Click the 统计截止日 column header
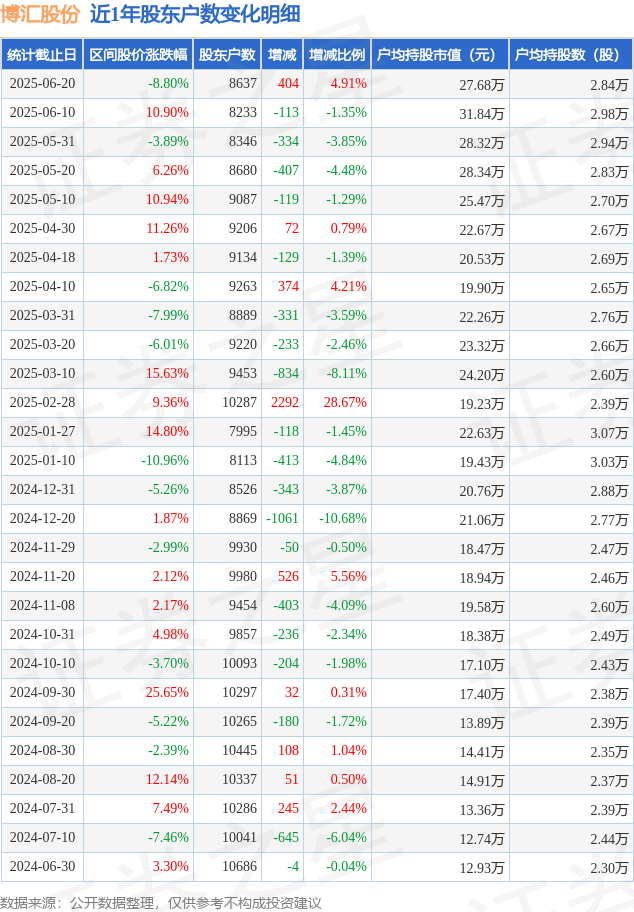Screen dimensions: 634x912 coord(42,55)
